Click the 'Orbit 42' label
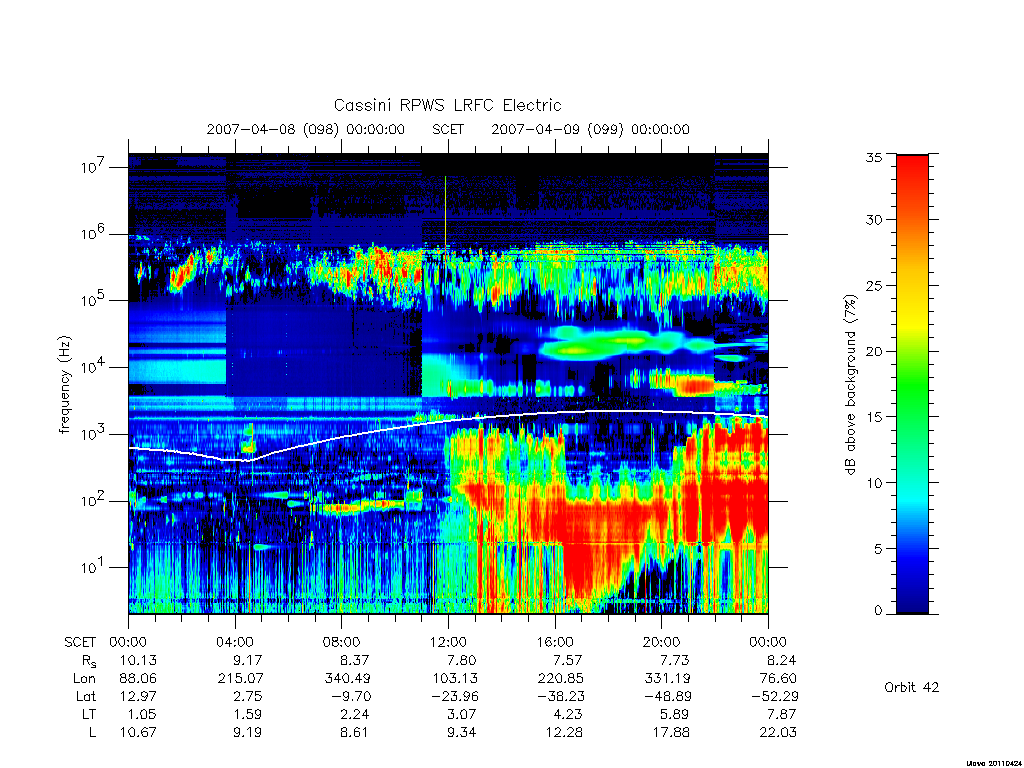The height and width of the screenshot is (768, 1024). coord(912,687)
